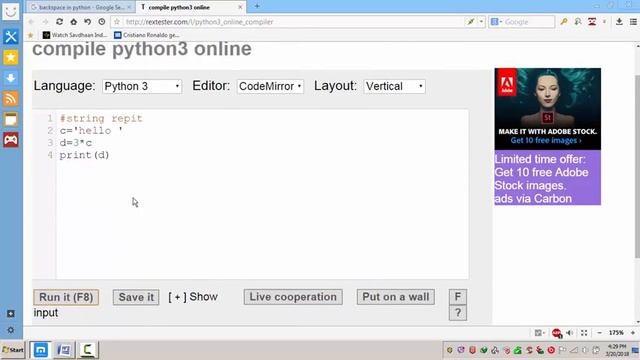Viewport: 640px width, 360px height.
Task: Click the Limited time offer Adobe Stock ad text
Action: 547,178
